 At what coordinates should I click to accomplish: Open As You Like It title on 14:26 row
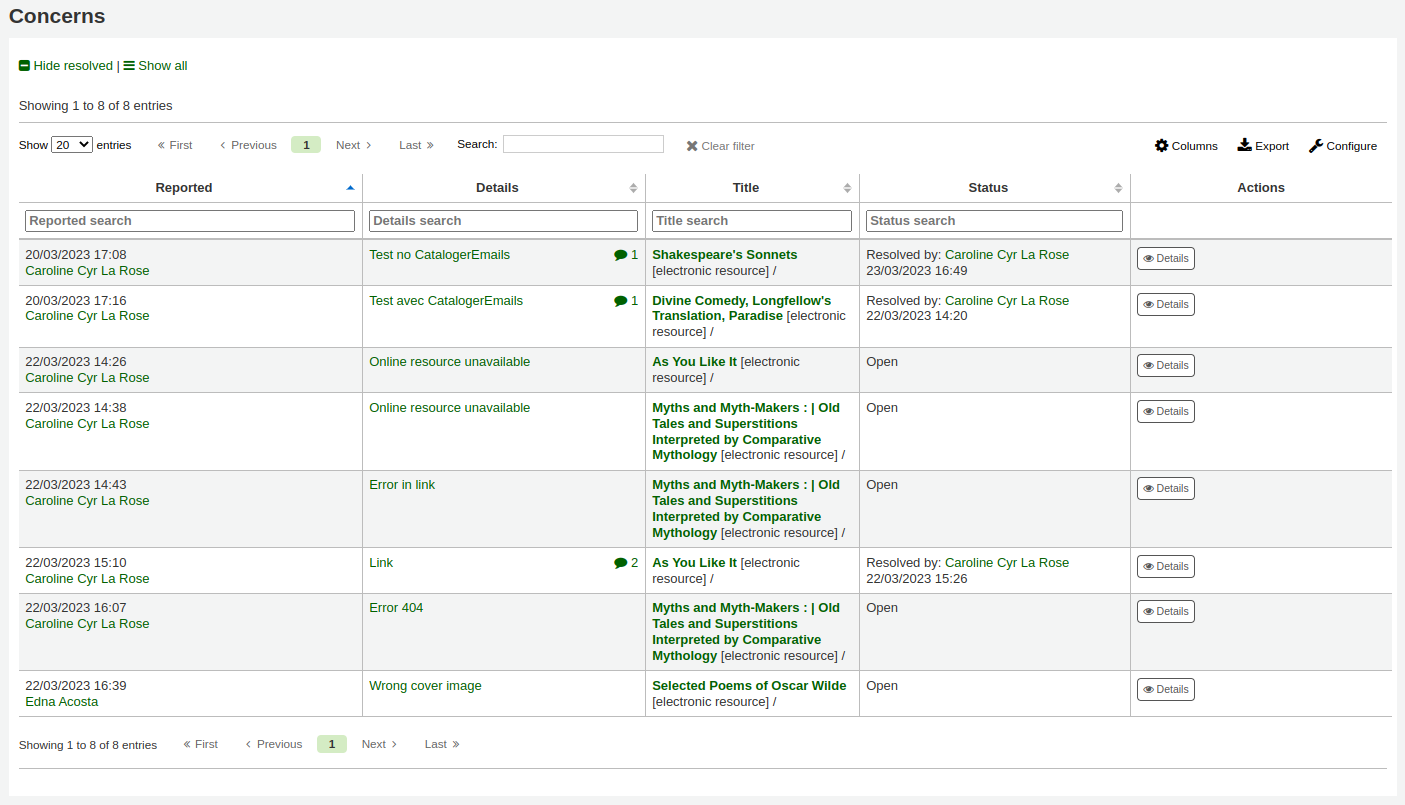[x=694, y=362]
